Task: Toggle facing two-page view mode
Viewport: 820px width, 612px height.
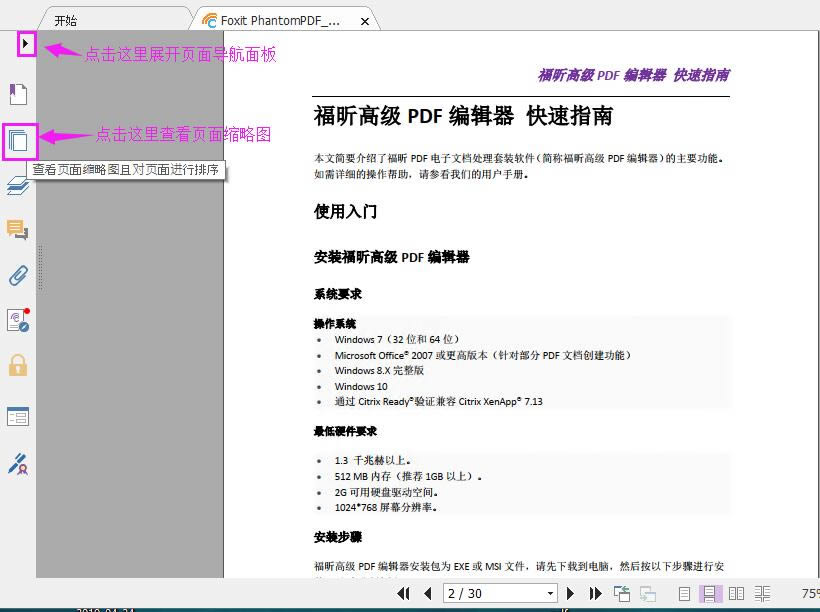Action: pos(736,594)
